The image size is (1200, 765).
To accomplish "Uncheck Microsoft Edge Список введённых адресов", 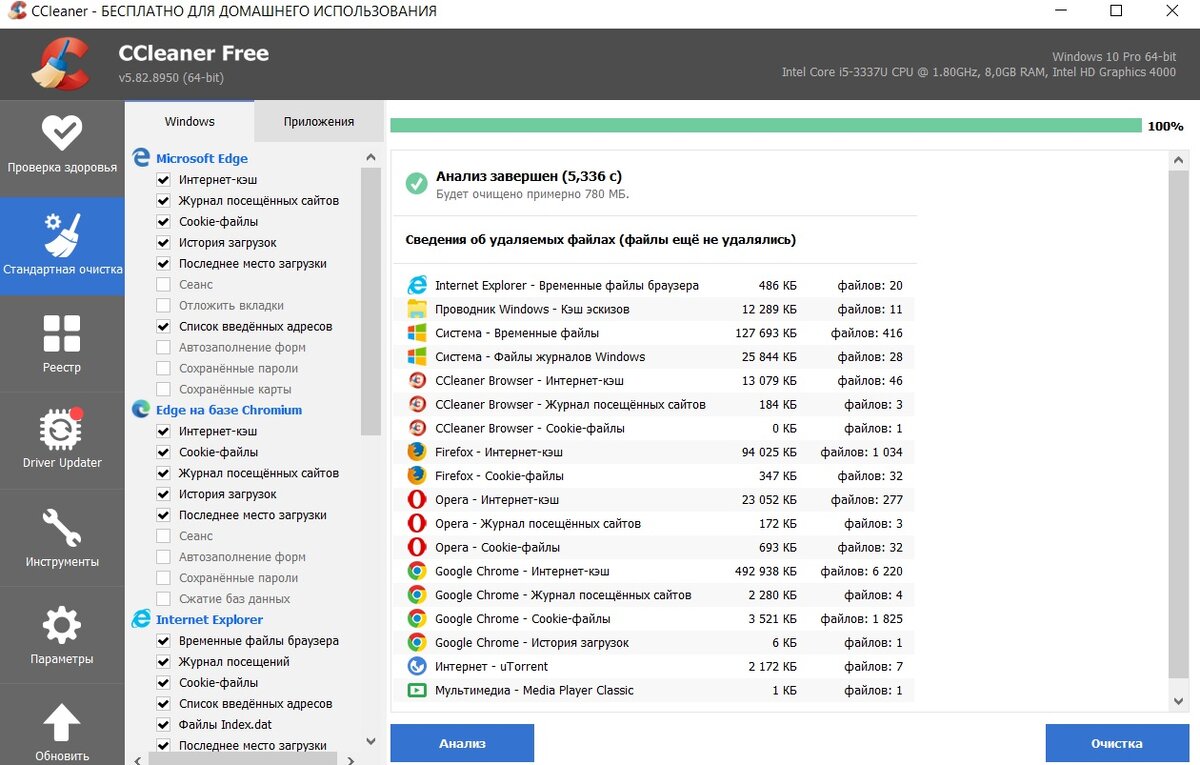I will (163, 327).
